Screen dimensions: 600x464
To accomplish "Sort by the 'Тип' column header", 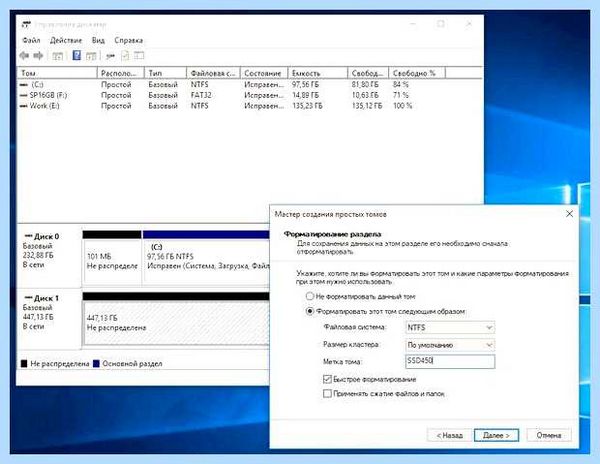I will point(165,73).
